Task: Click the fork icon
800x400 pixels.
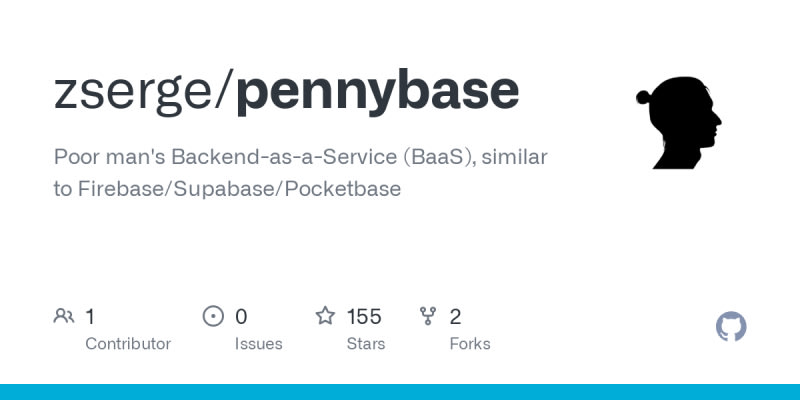Action: coord(429,317)
